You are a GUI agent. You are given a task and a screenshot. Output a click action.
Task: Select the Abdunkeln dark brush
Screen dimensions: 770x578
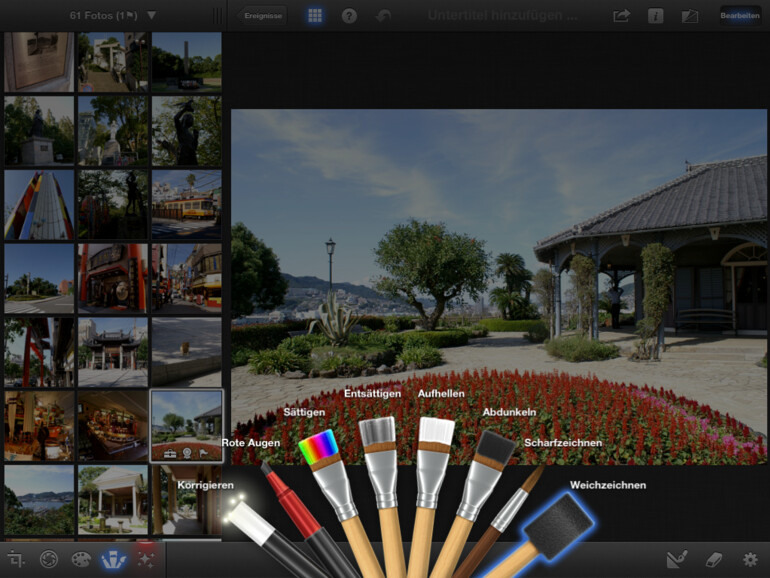pyautogui.click(x=492, y=452)
